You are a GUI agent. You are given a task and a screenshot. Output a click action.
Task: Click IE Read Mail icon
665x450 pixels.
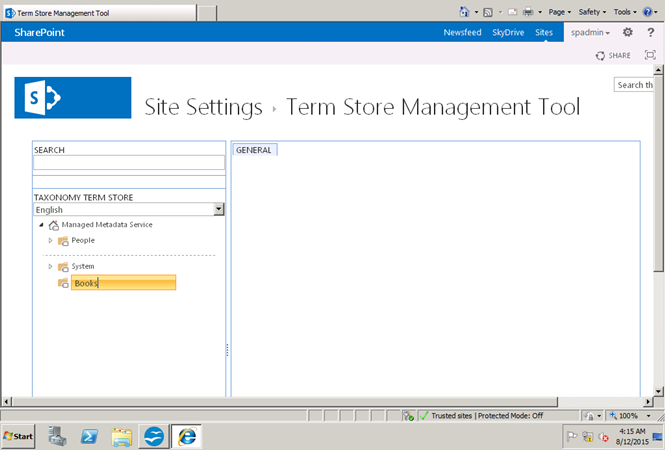click(512, 12)
